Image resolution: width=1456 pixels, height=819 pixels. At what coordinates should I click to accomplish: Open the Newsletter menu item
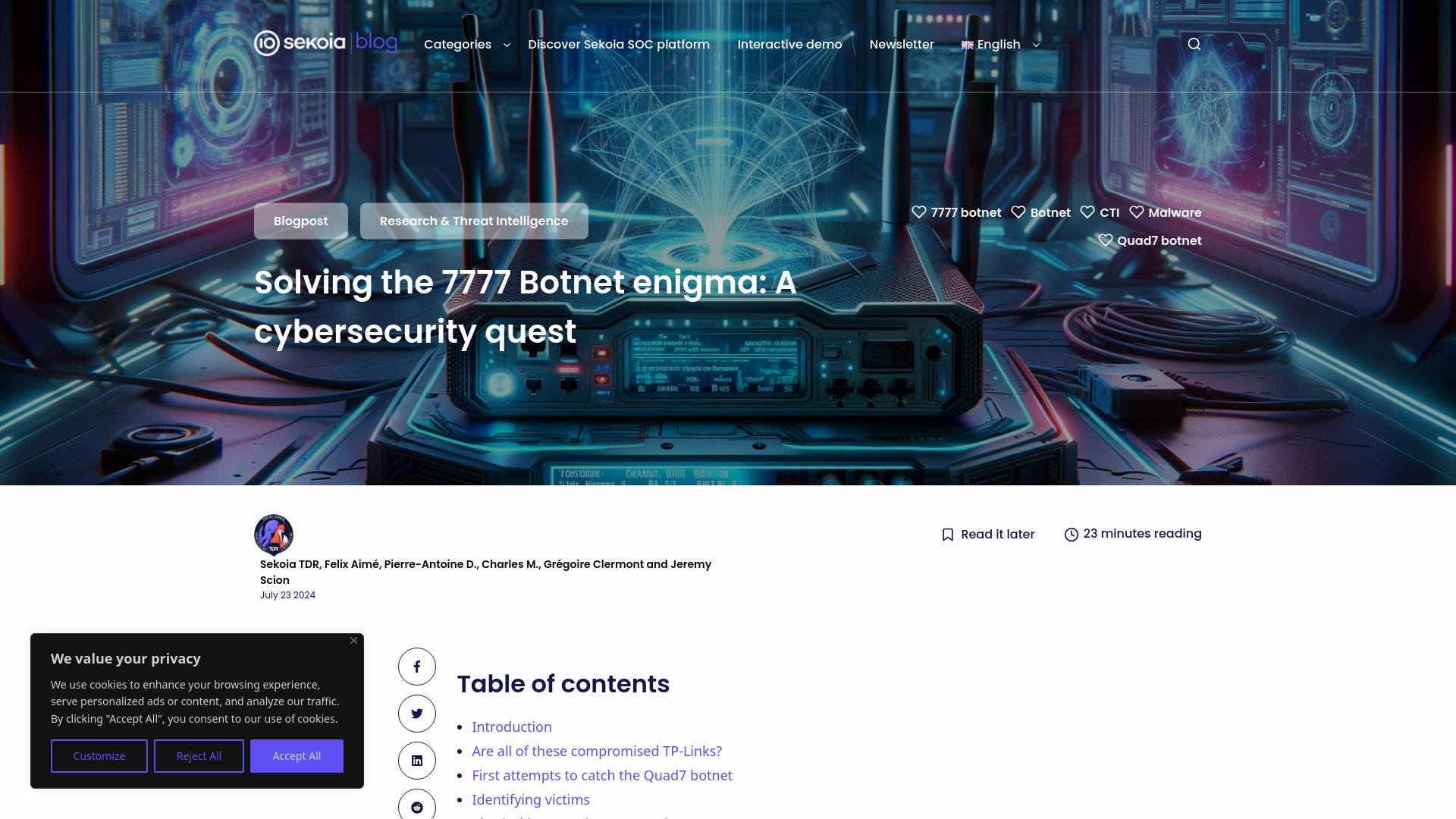(x=901, y=44)
